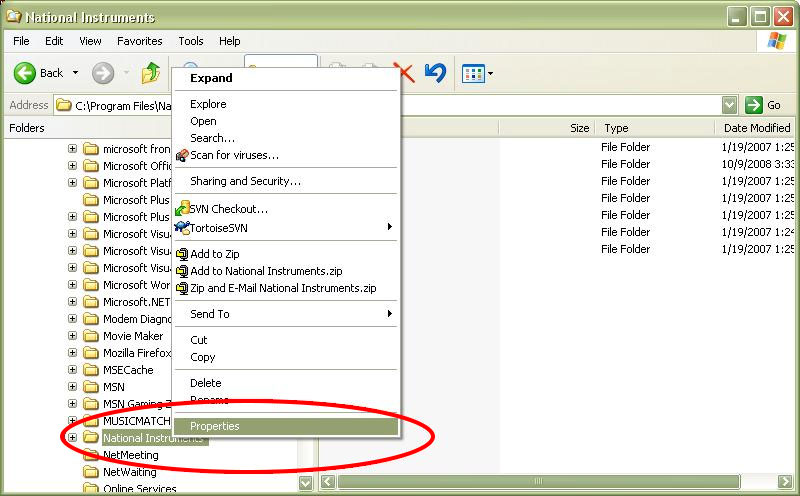Open the TortoiseSVN submenu arrow
800x496 pixels.
(390, 227)
